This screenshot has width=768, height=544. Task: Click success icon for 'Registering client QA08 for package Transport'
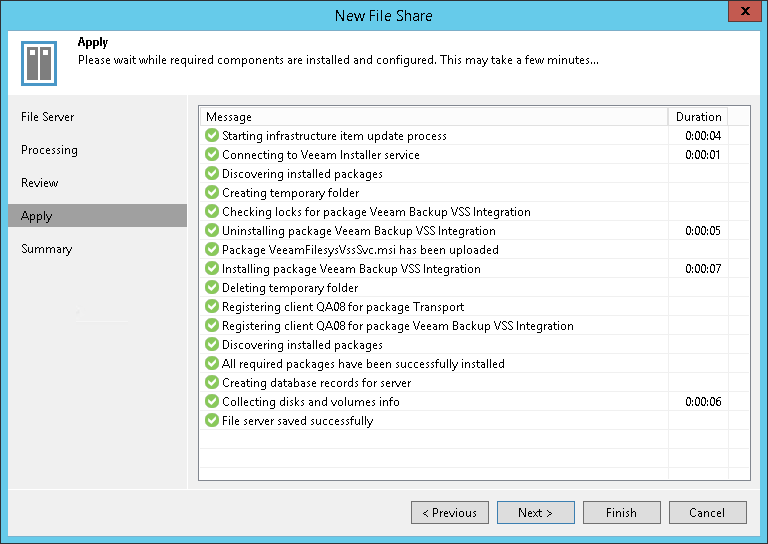click(x=211, y=306)
